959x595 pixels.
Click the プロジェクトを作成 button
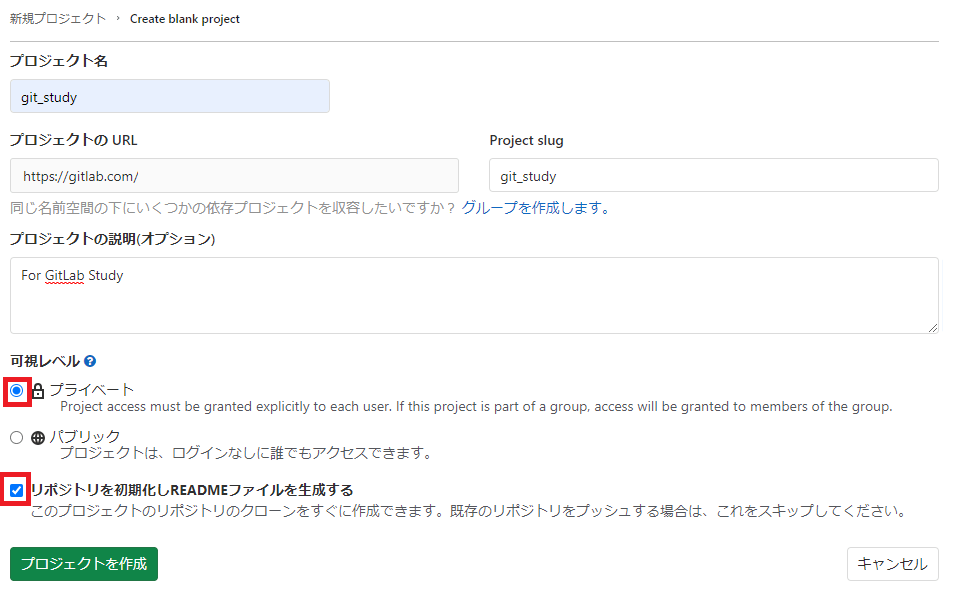pyautogui.click(x=83, y=564)
